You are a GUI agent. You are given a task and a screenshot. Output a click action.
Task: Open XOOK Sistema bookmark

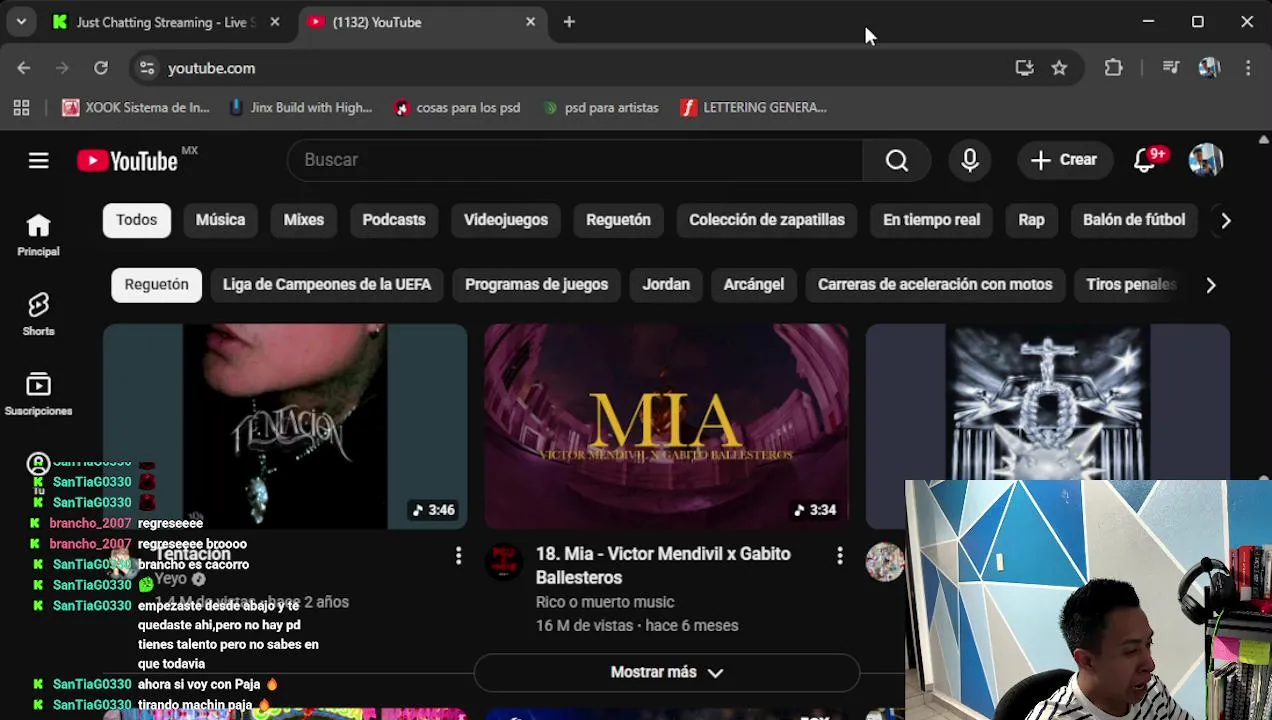click(136, 107)
